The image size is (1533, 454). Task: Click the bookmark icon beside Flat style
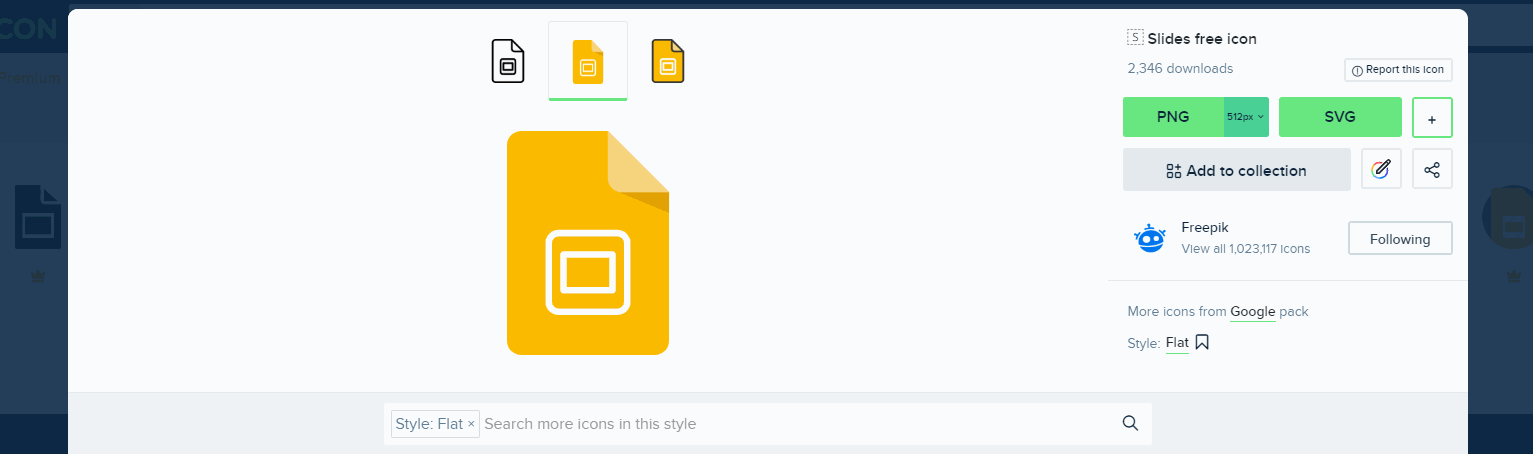tap(1202, 343)
